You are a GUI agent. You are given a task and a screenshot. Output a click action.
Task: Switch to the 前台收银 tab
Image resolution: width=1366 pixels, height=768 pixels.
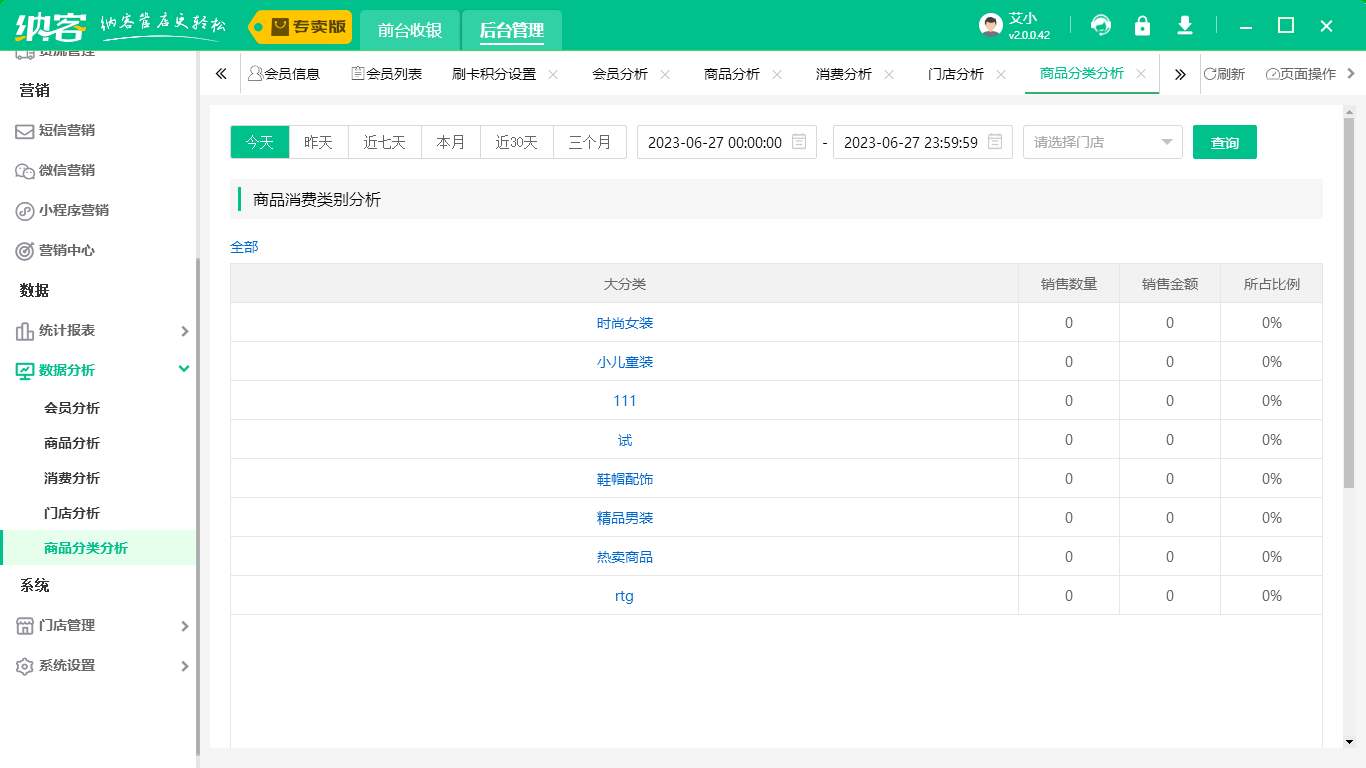click(410, 30)
